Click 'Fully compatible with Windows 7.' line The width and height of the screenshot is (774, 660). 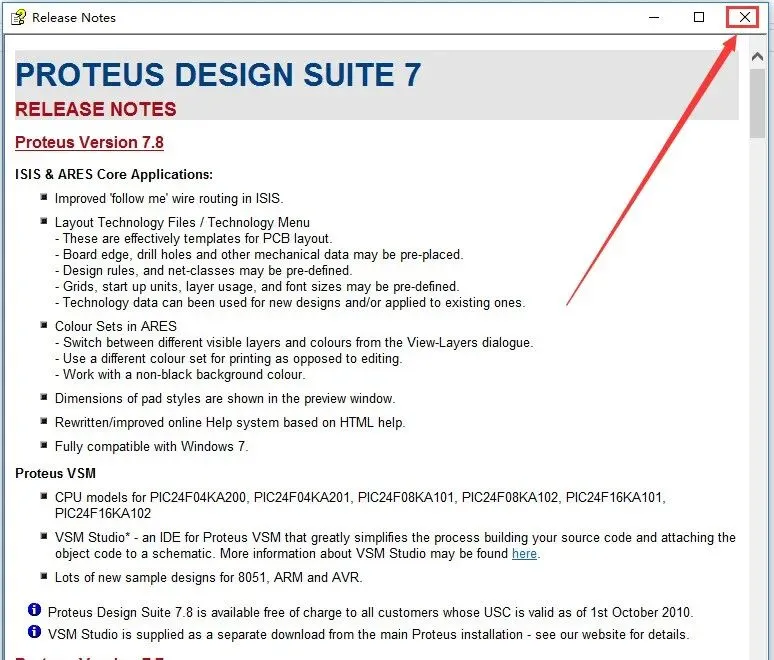tap(152, 446)
